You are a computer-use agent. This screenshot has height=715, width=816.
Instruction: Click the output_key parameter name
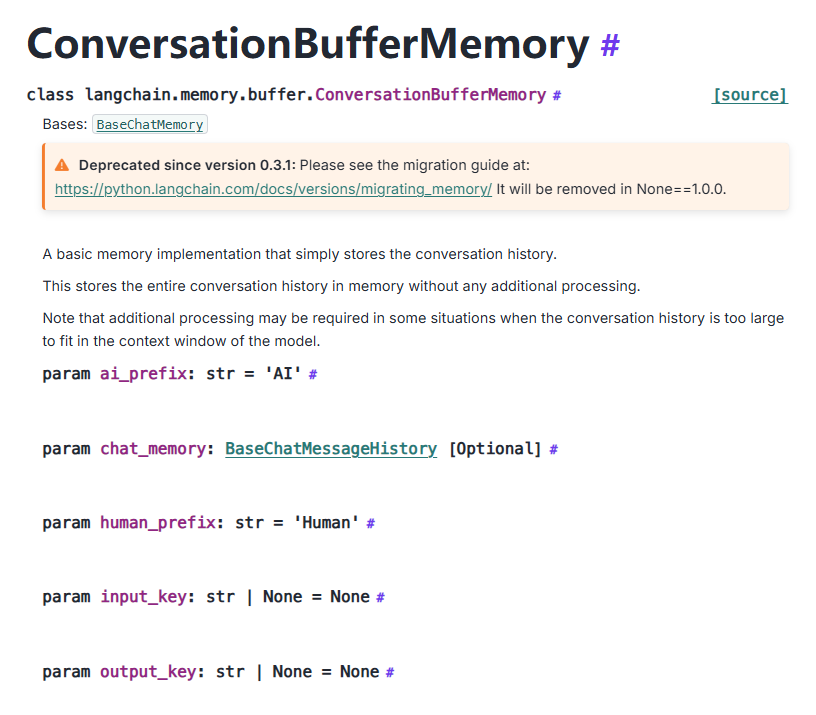tap(149, 671)
